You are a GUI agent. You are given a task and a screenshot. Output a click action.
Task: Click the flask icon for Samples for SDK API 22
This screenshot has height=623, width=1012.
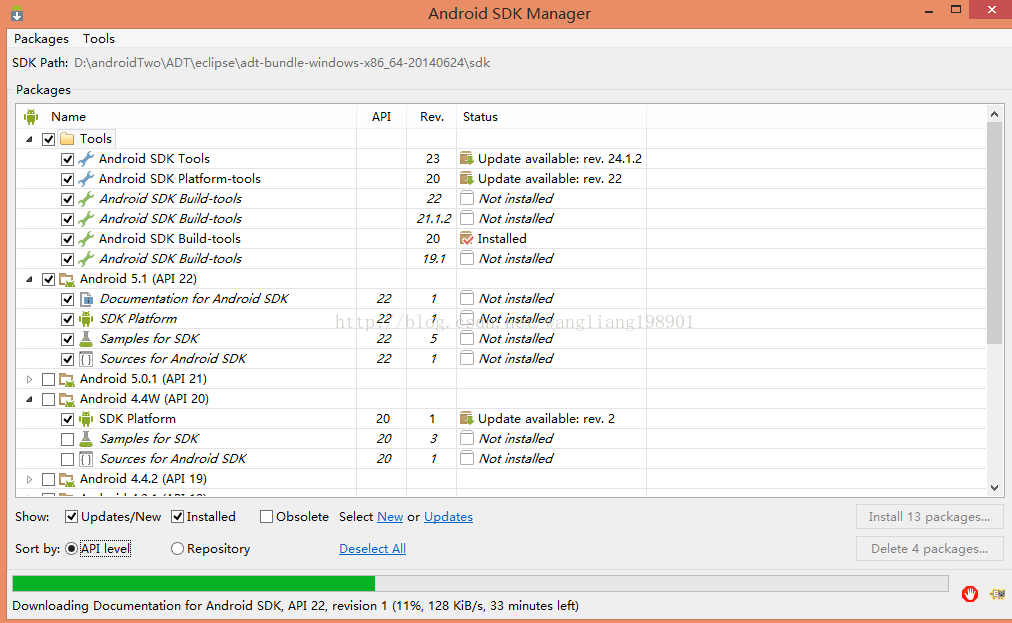coord(86,339)
